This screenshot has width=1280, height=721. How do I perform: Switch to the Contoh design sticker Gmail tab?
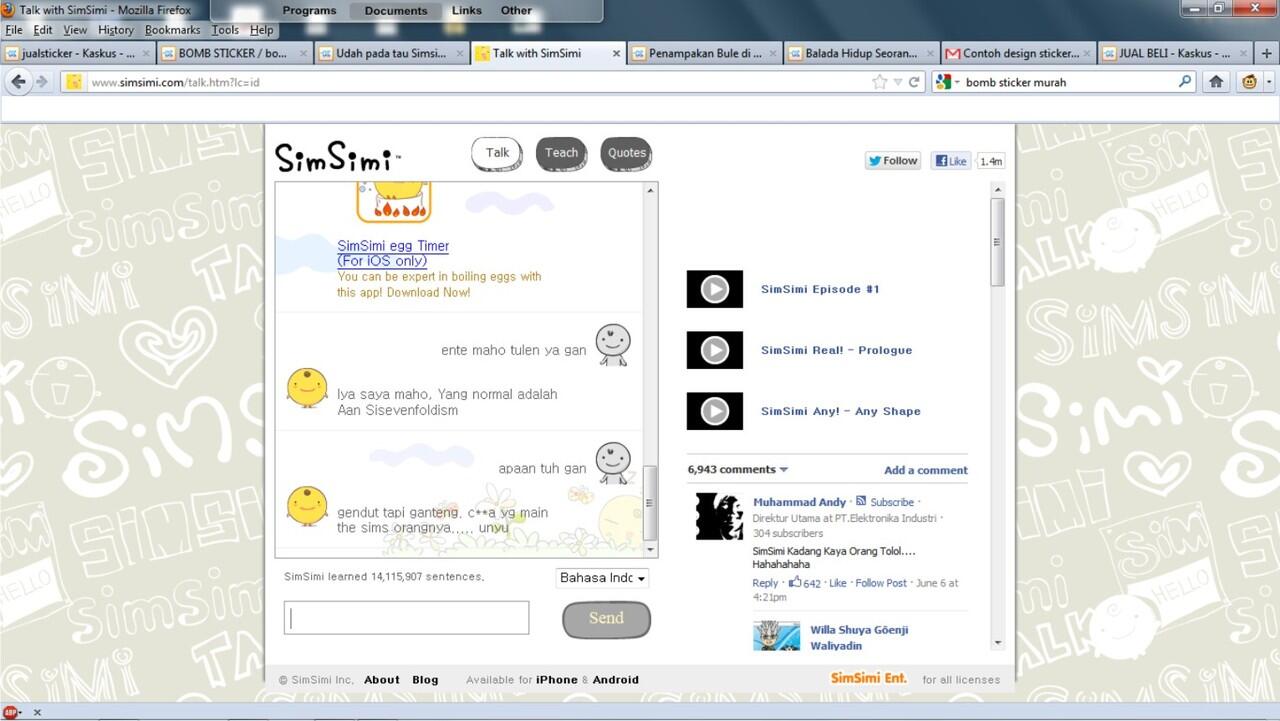pos(1018,53)
